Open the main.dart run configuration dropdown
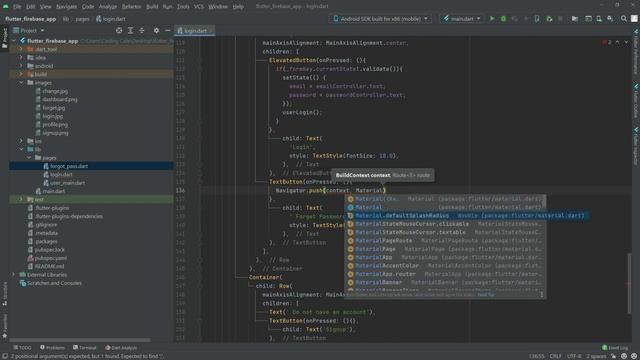This screenshot has height=360, width=640. 462,19
